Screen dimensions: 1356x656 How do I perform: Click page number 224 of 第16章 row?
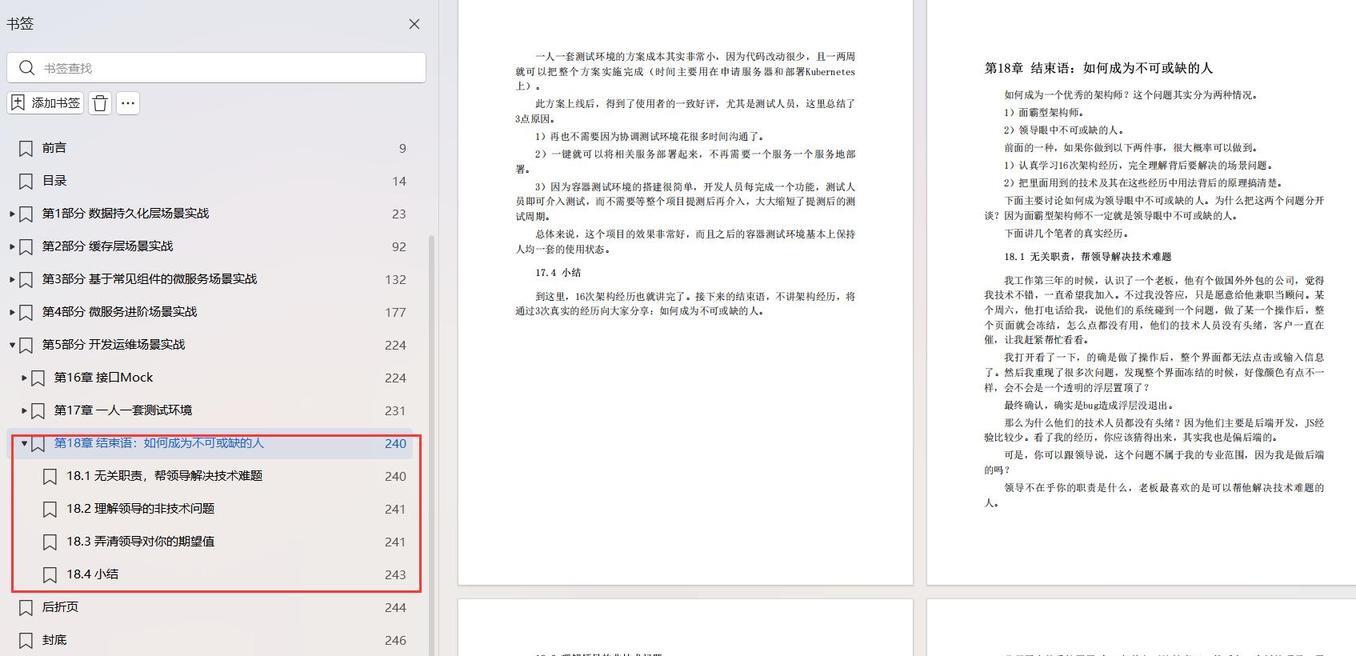pyautogui.click(x=395, y=378)
